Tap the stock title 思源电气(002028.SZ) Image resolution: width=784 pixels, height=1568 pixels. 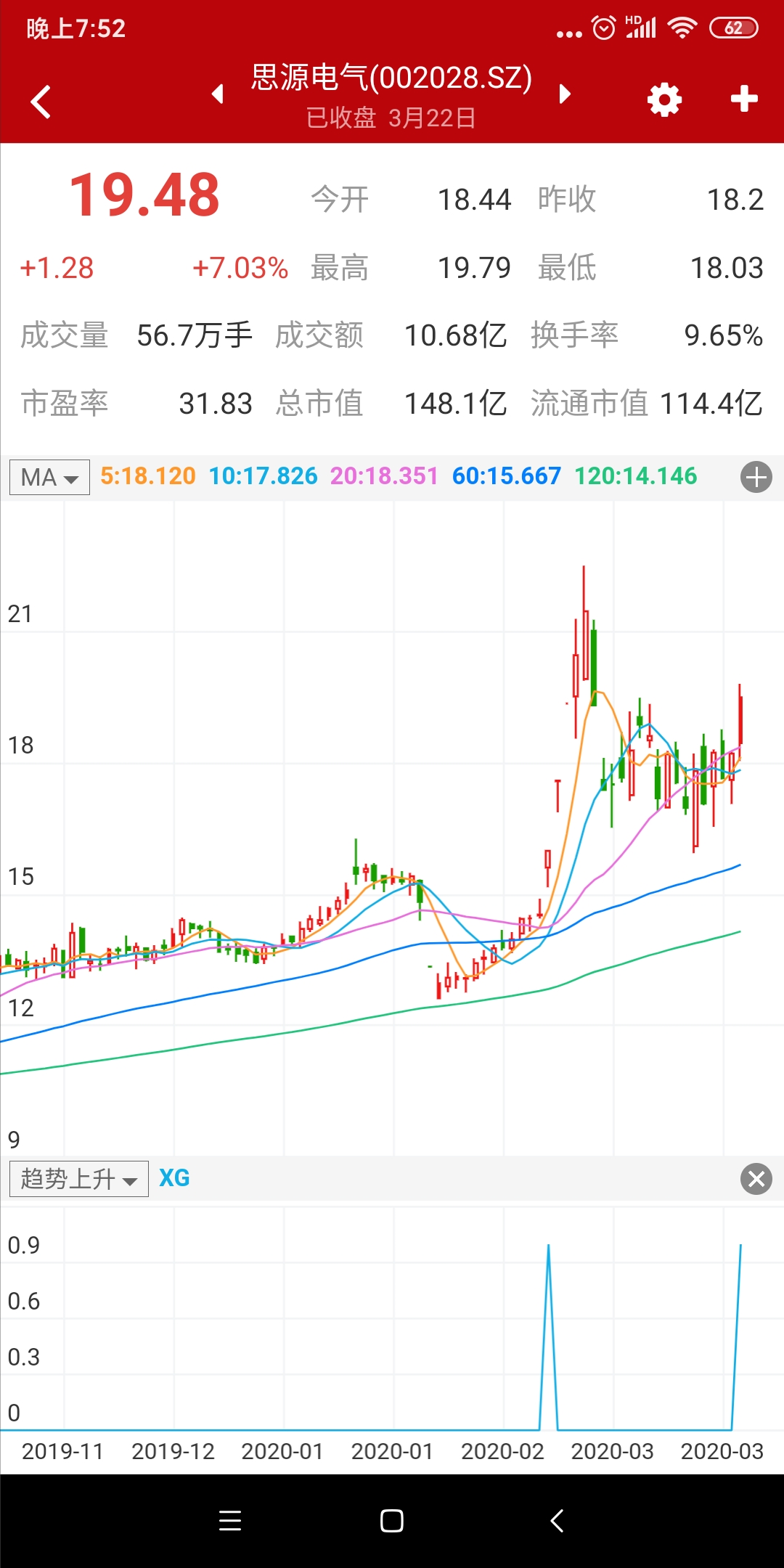tap(391, 78)
